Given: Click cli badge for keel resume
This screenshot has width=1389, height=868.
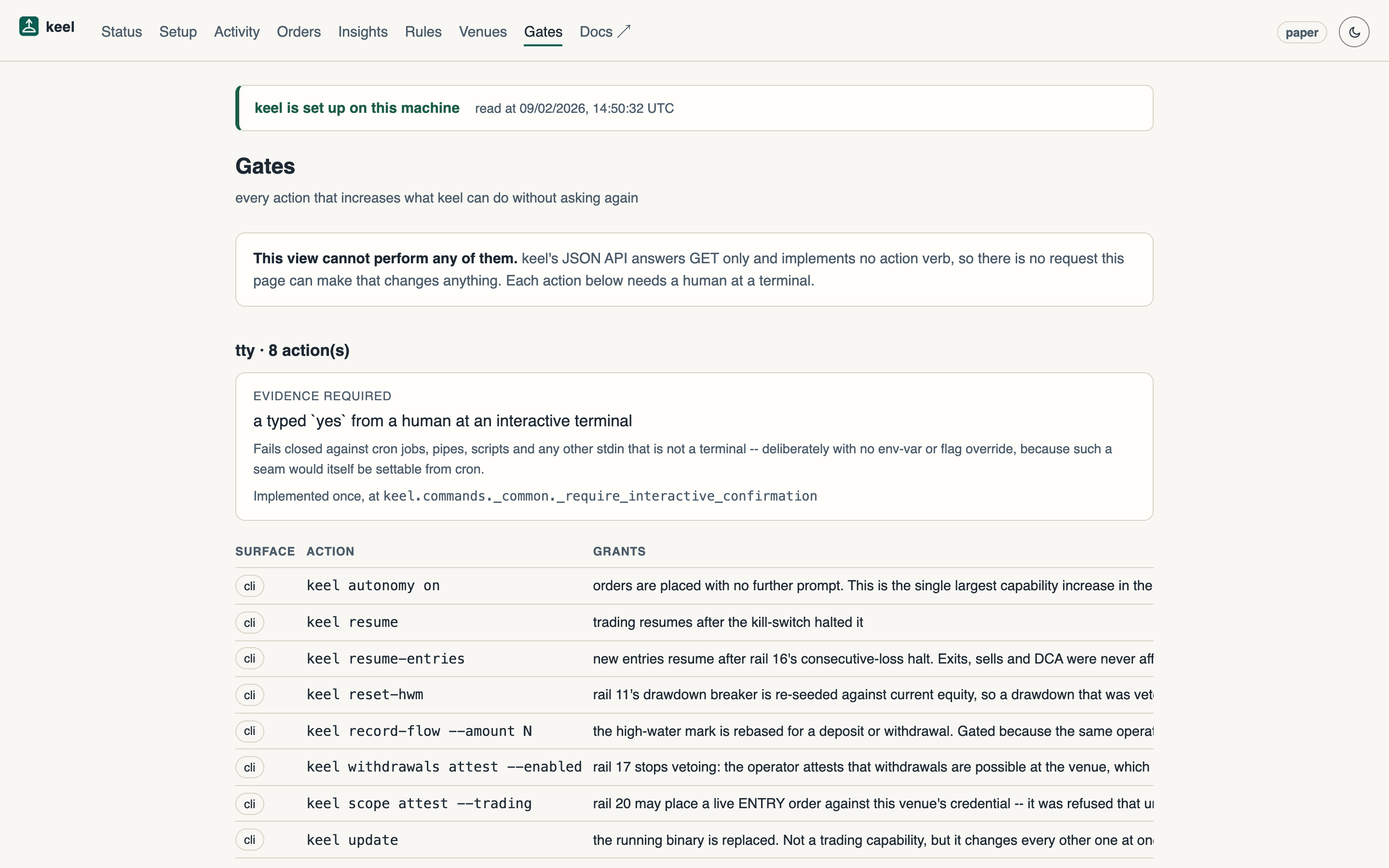Looking at the screenshot, I should tap(250, 623).
